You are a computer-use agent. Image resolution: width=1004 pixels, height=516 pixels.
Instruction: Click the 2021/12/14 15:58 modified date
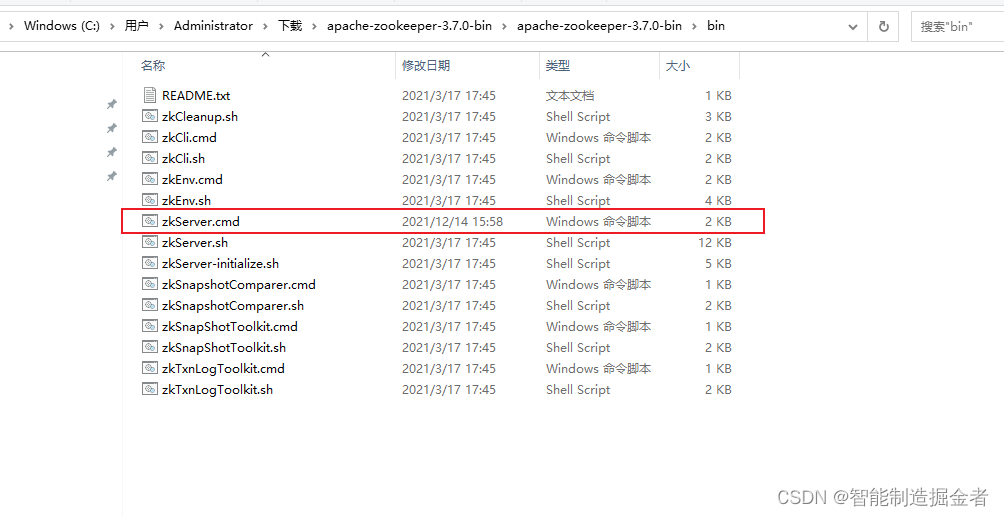(x=452, y=222)
